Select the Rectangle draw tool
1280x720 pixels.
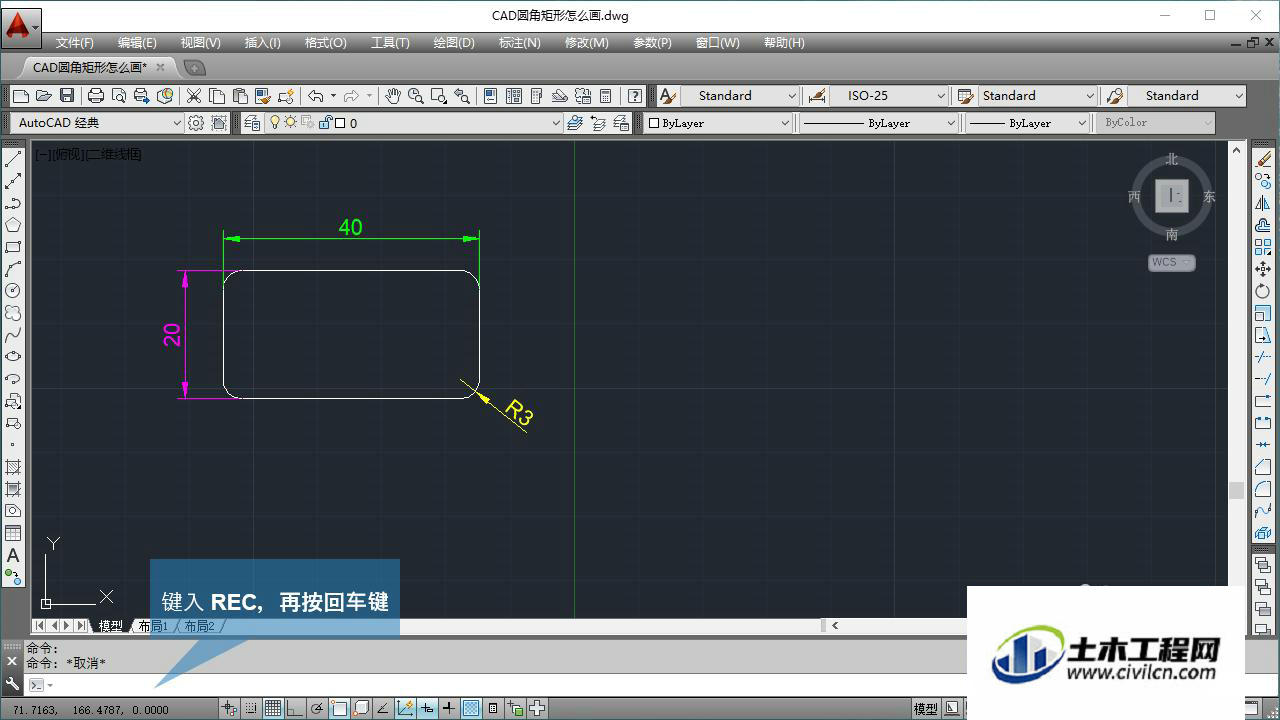pos(13,247)
